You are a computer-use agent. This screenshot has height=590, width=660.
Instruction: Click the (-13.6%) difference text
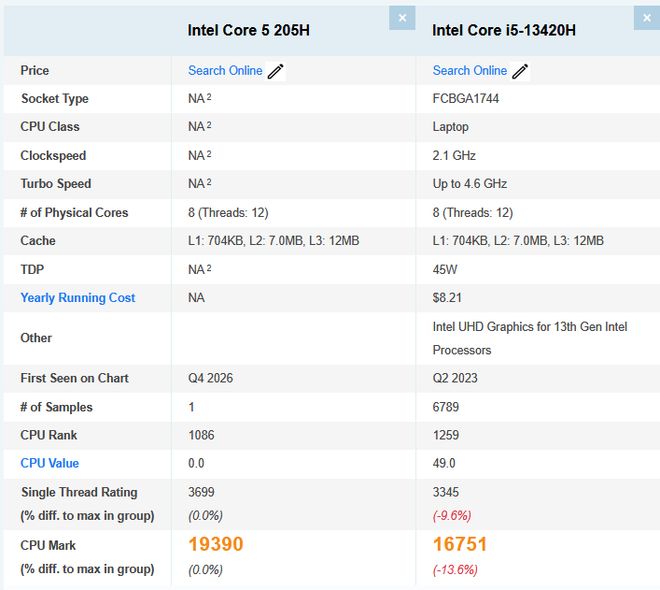point(455,570)
